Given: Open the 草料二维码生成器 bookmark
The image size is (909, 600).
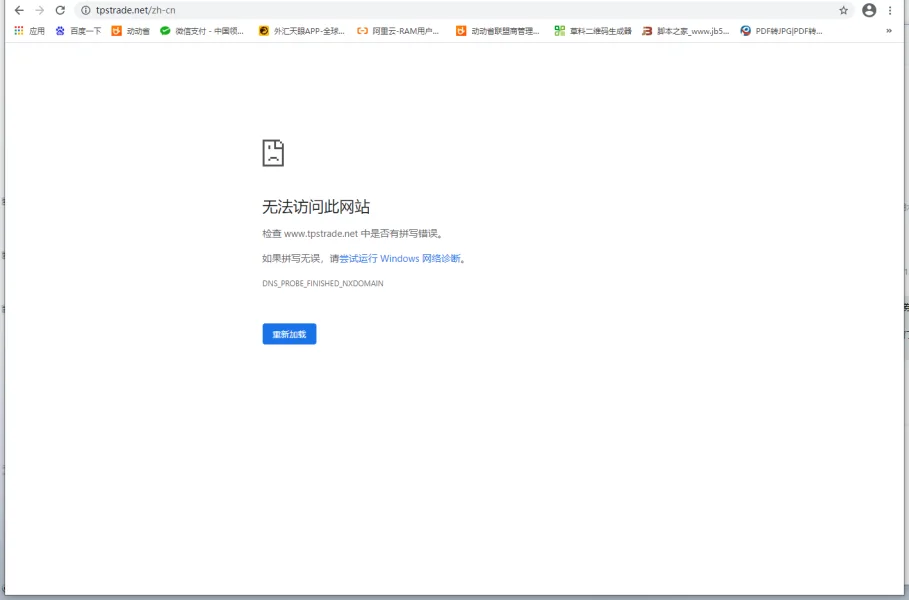Looking at the screenshot, I should tap(593, 31).
